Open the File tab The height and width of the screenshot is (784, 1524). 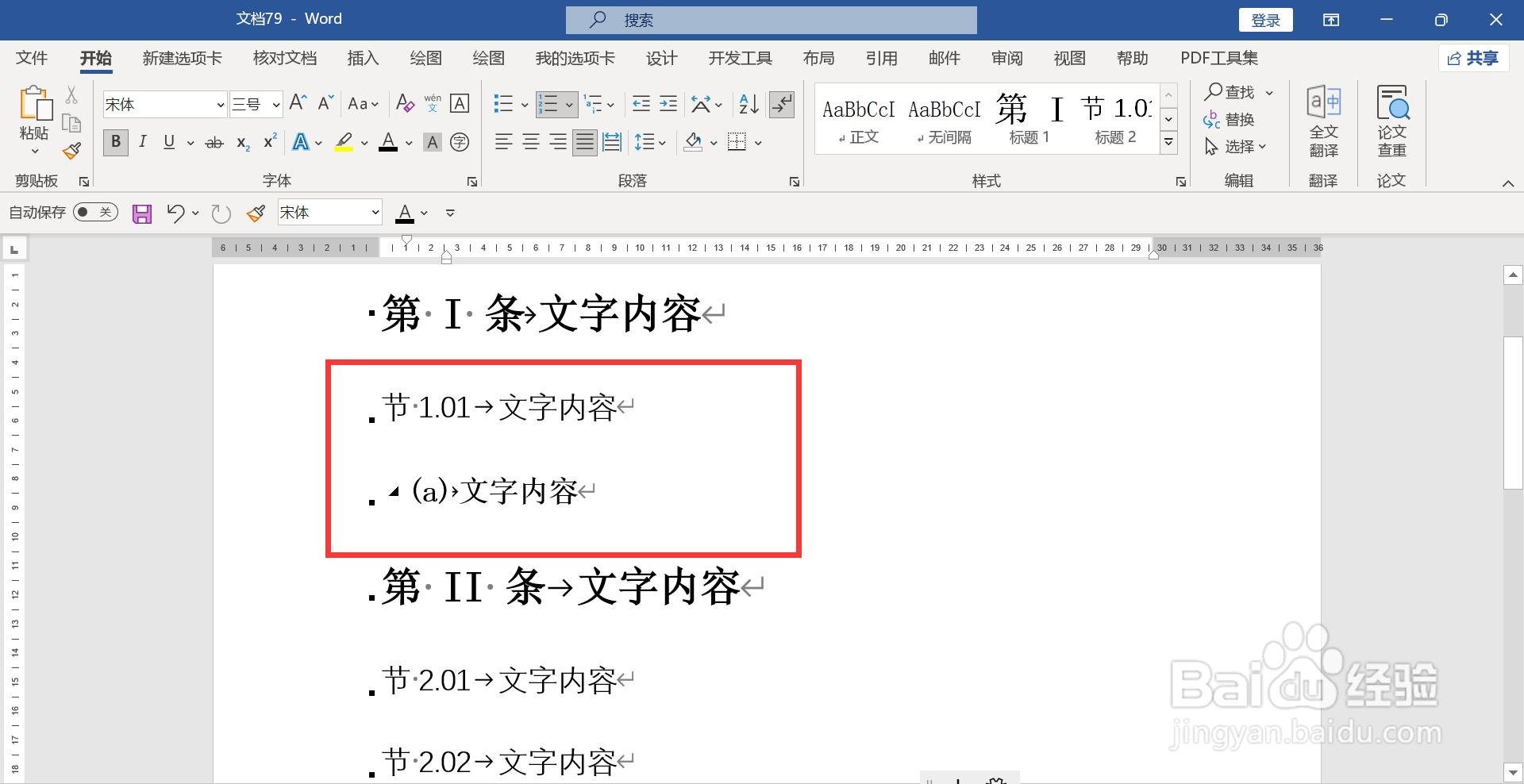coord(32,58)
